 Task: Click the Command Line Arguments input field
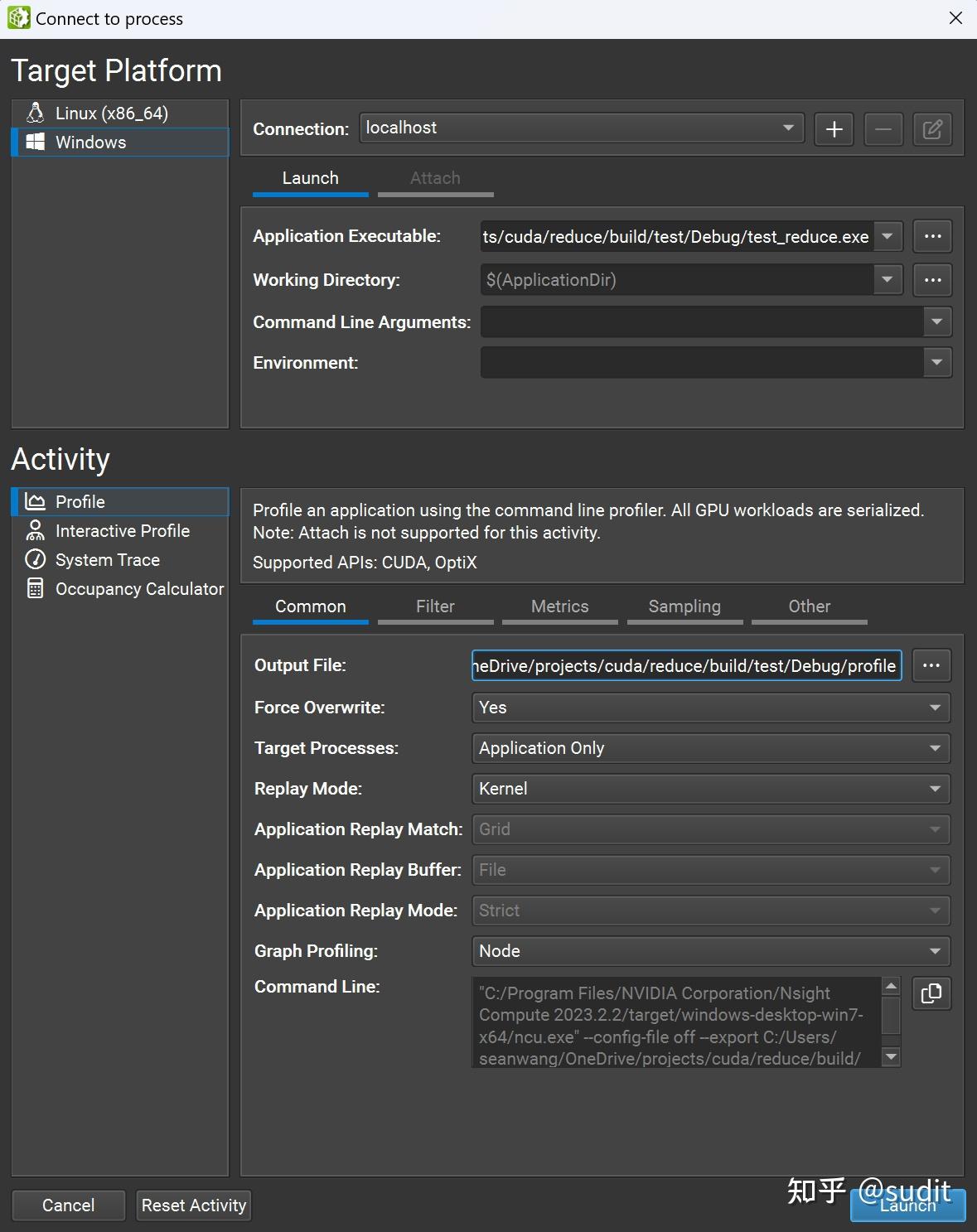[x=701, y=322]
